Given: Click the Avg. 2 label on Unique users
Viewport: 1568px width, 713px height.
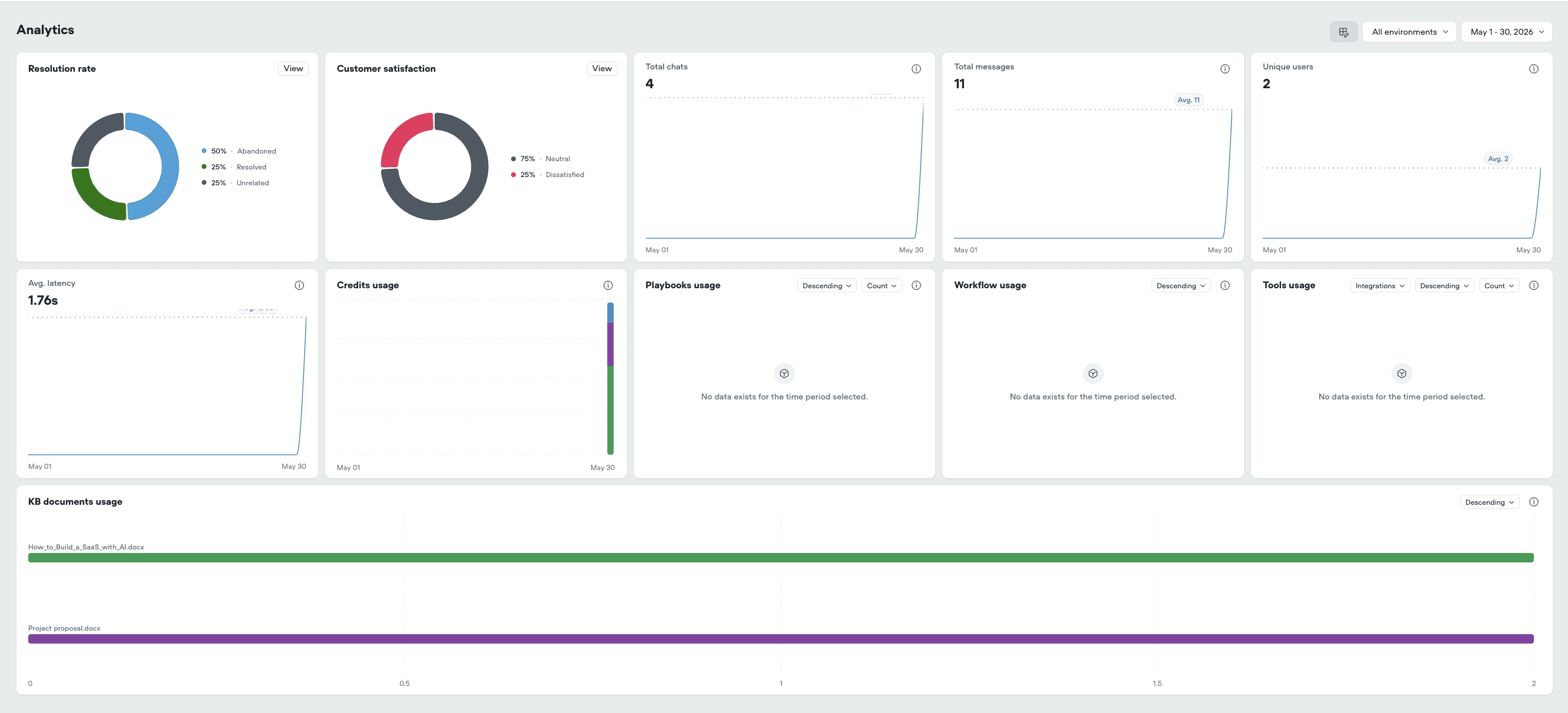Looking at the screenshot, I should [1498, 159].
